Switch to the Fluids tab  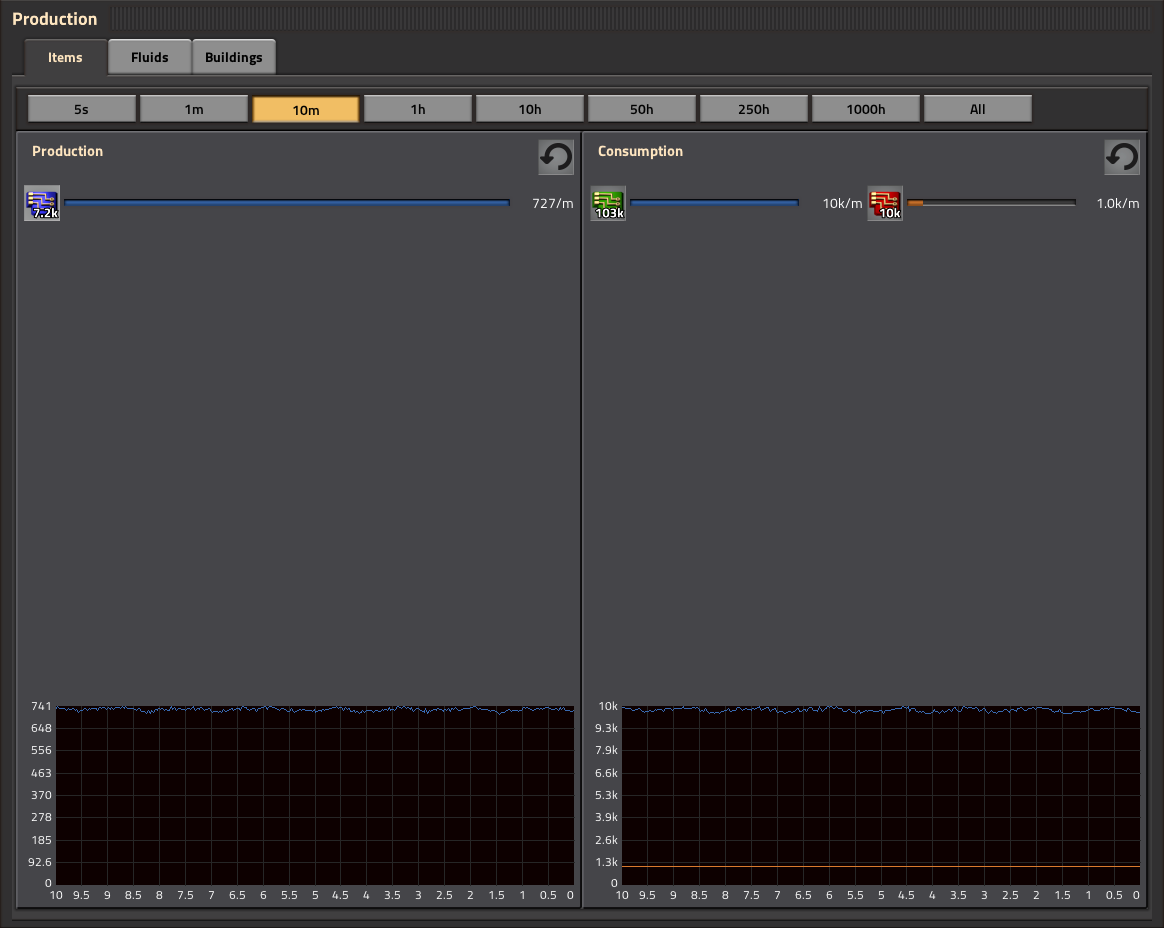click(149, 57)
